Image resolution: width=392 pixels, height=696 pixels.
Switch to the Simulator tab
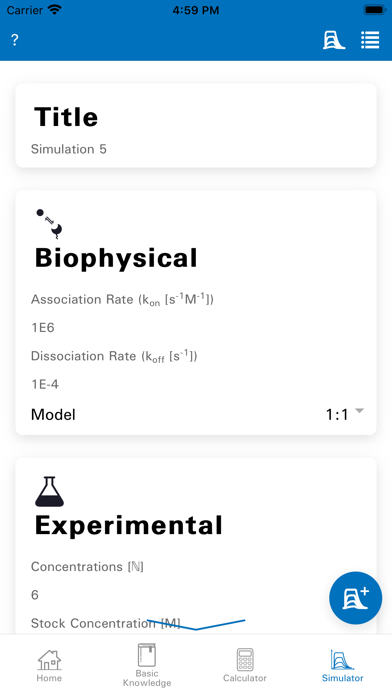click(x=342, y=665)
